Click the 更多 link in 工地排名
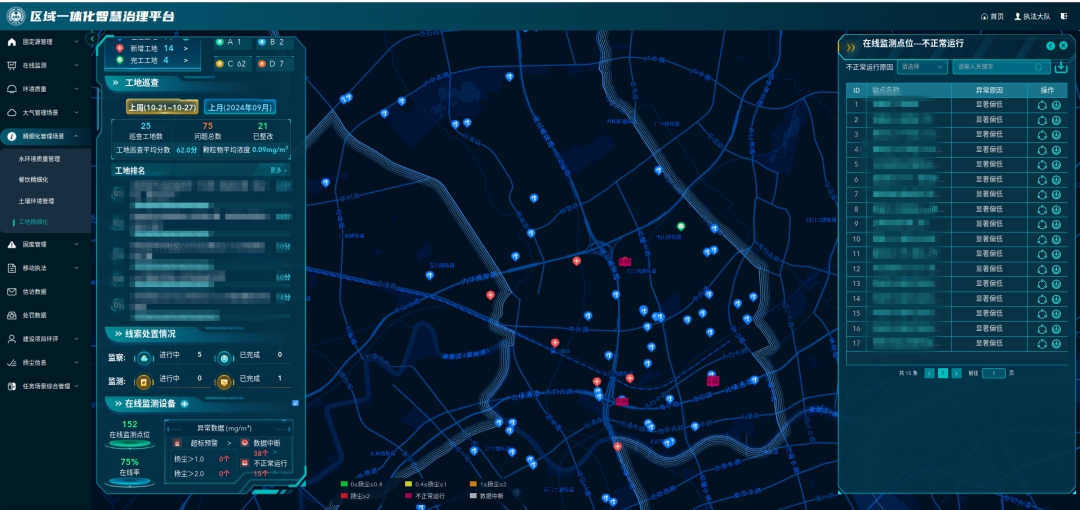1080x510 pixels. pos(278,171)
